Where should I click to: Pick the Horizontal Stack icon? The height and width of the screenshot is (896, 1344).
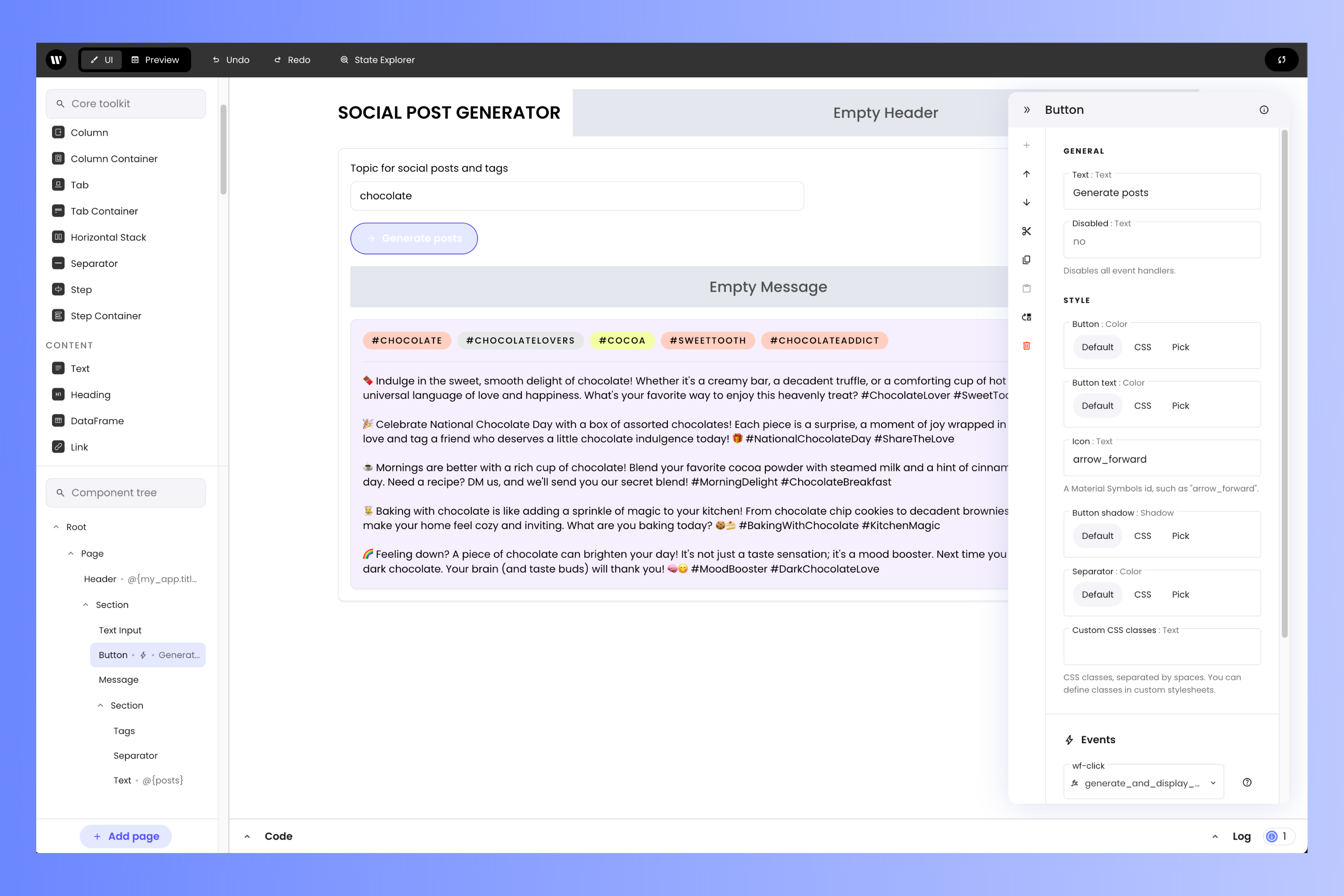click(58, 237)
